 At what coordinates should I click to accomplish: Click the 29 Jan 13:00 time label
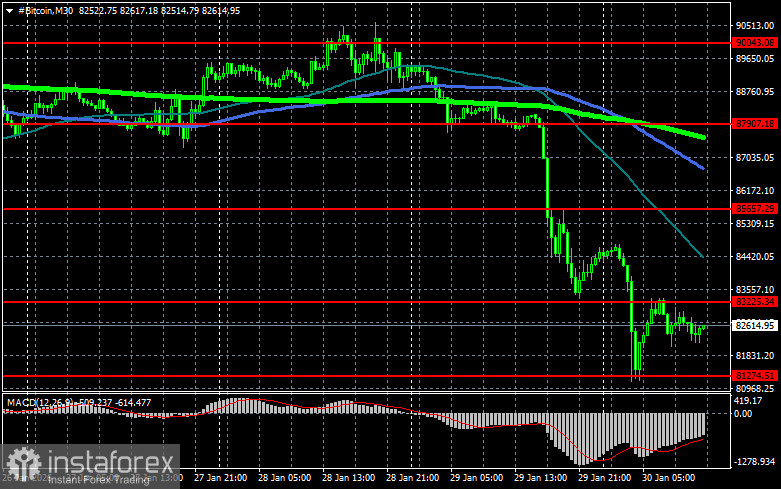(540, 478)
